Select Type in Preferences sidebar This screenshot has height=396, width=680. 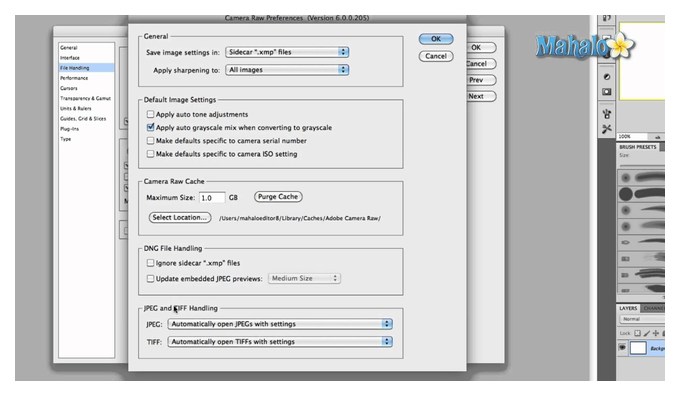pos(65,139)
